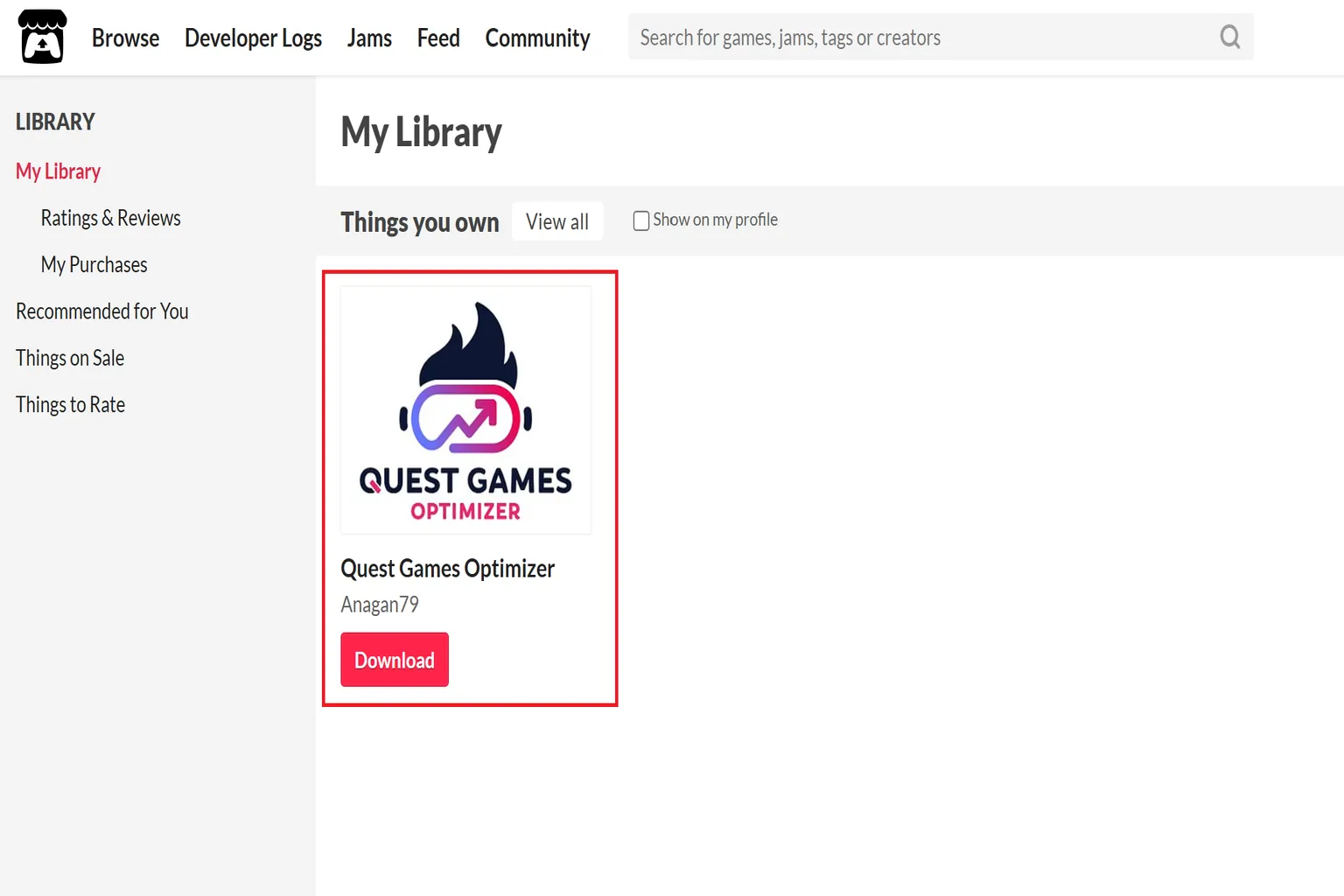Screen dimensions: 1344x896
Task: Visit creator Anagan79's profile
Action: (x=380, y=604)
